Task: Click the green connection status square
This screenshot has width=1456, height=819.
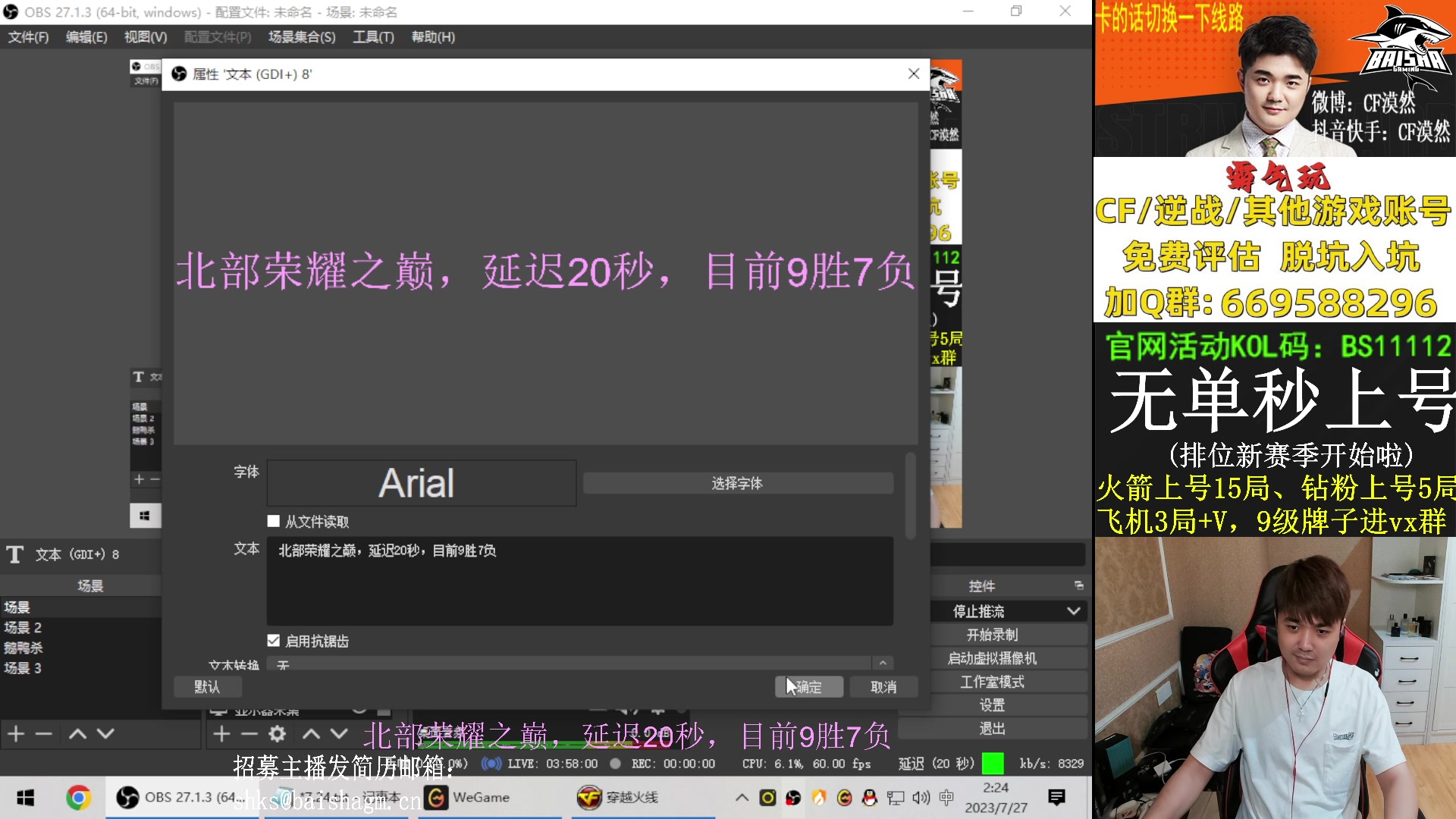Action: (993, 763)
